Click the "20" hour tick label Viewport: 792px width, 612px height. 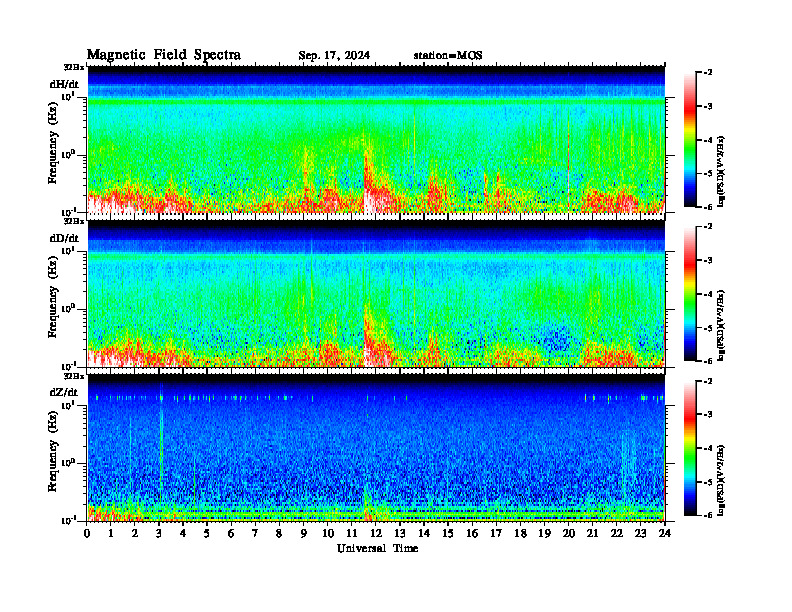tap(569, 534)
